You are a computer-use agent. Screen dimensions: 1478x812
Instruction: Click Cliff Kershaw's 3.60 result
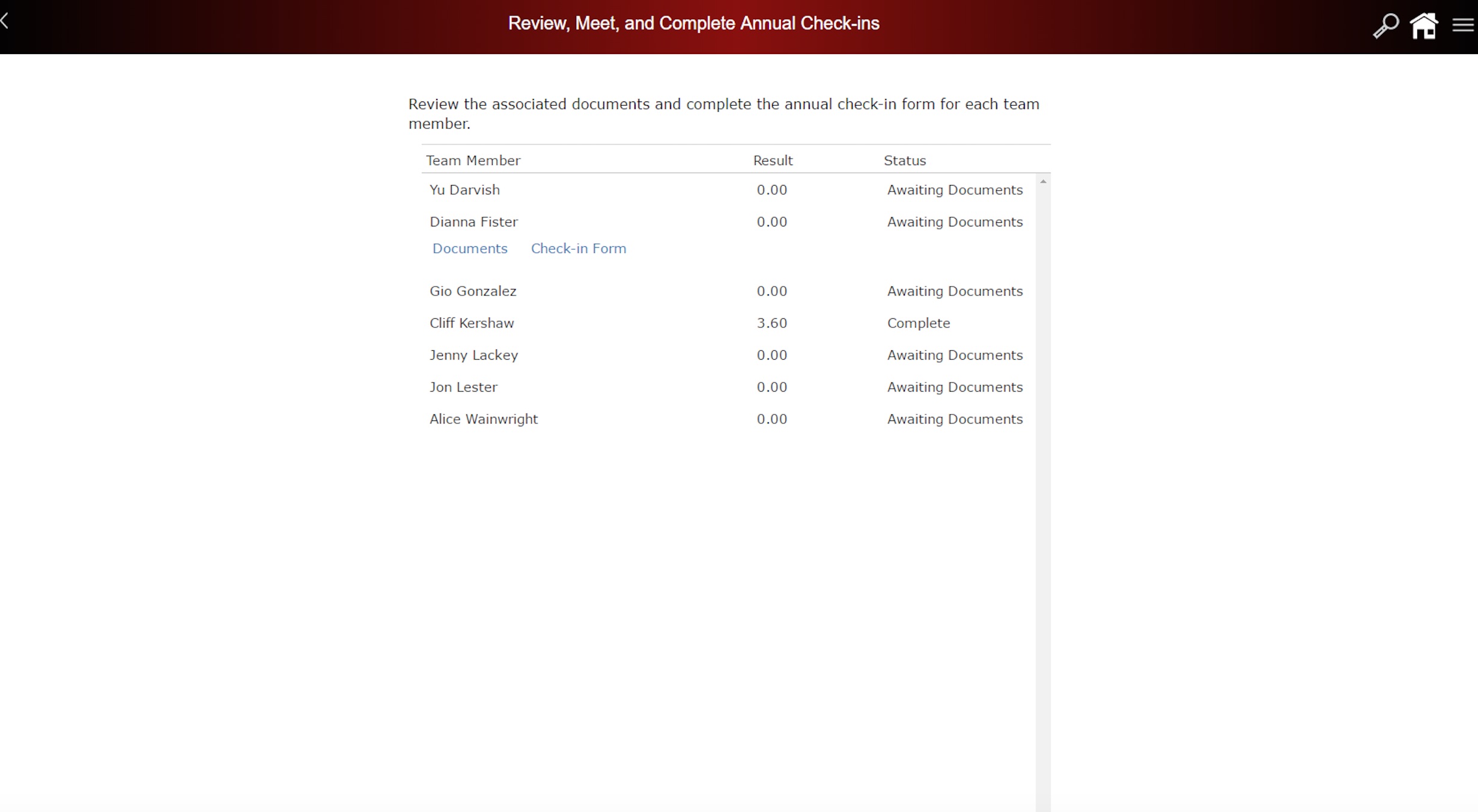click(771, 323)
